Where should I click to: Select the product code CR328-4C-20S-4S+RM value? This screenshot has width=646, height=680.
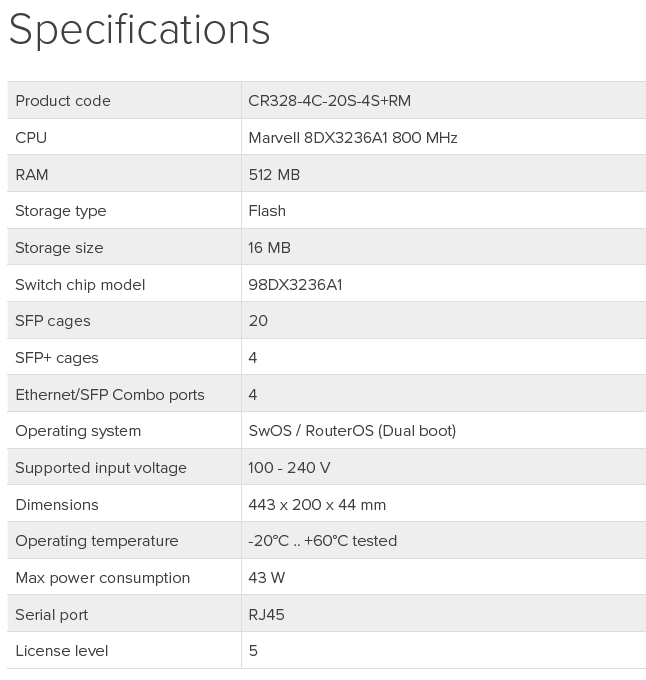point(329,101)
